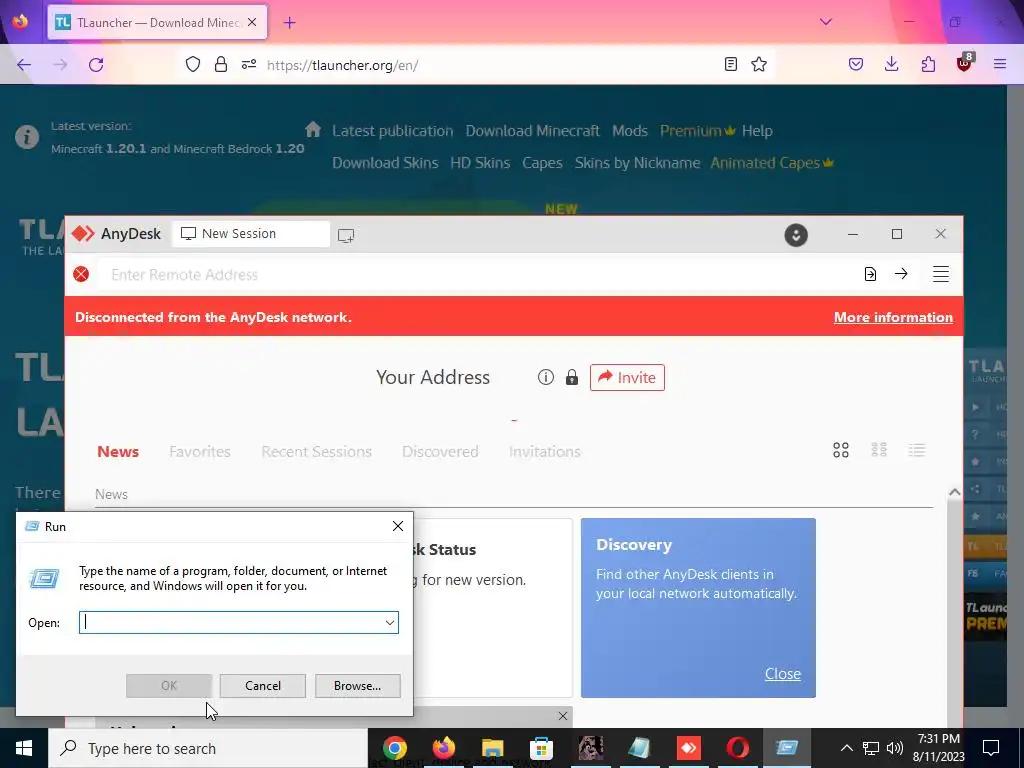Click the Help link on TLauncher

757,131
